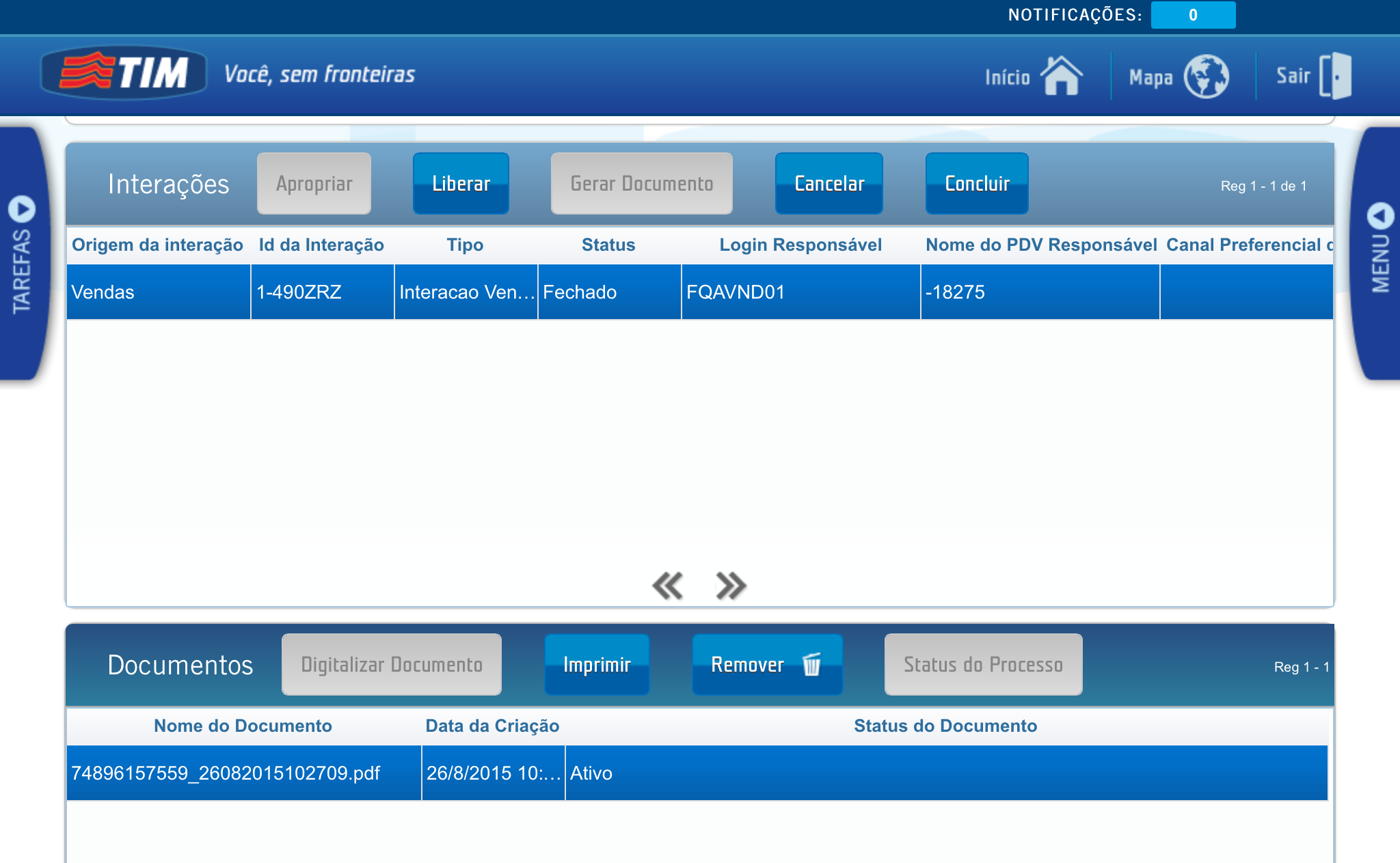Click the Mapa link text
1400x863 pixels.
[1151, 78]
